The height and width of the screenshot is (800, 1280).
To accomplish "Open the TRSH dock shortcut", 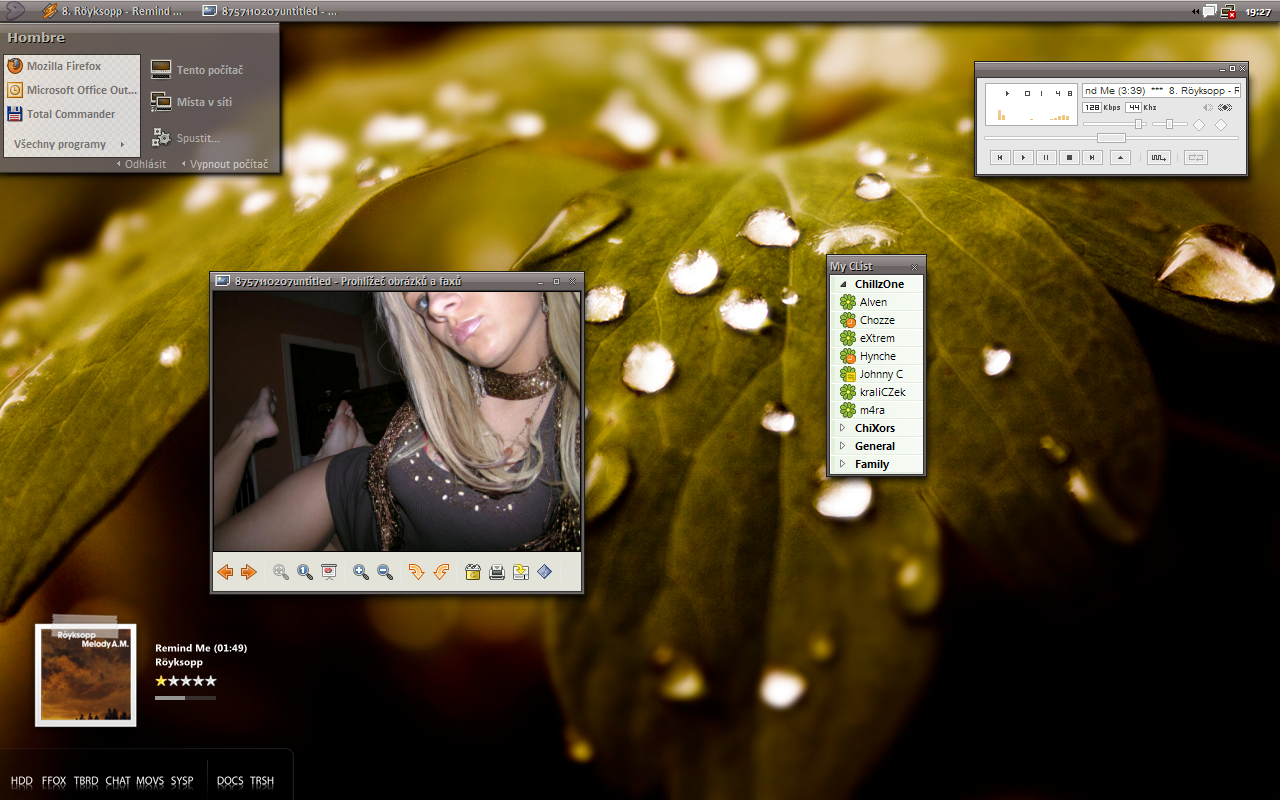I will pyautogui.click(x=262, y=781).
